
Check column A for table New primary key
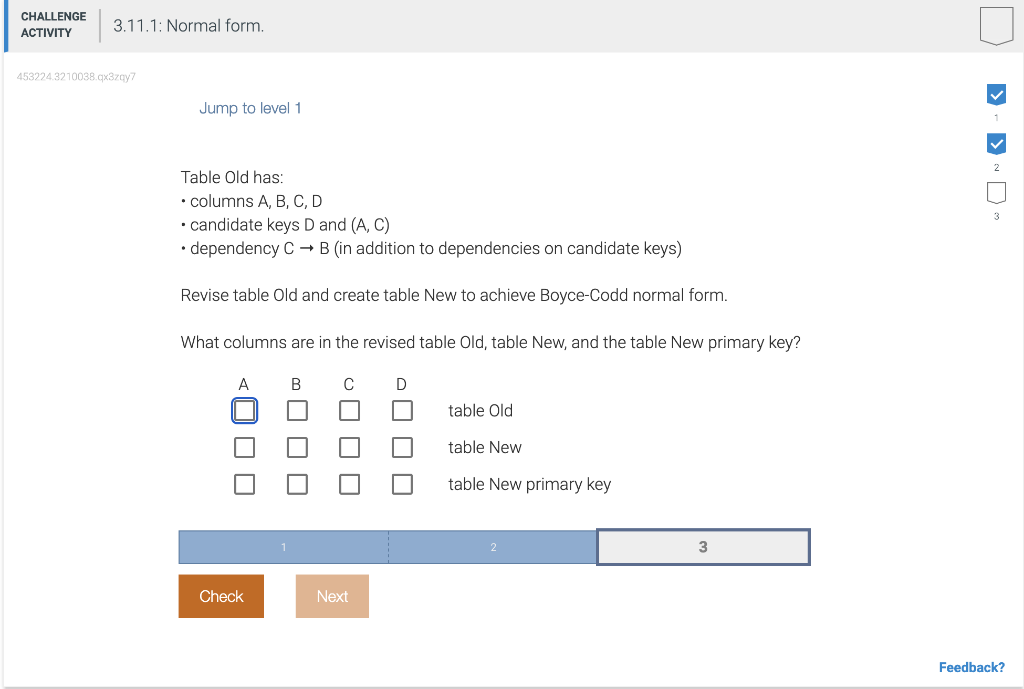244,484
